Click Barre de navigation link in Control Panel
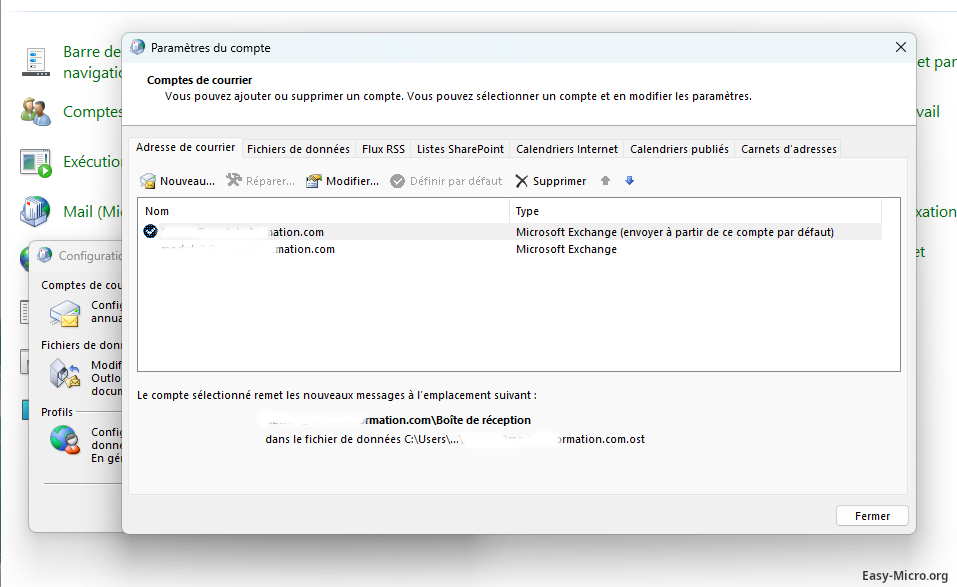The width and height of the screenshot is (957, 587). [92, 62]
